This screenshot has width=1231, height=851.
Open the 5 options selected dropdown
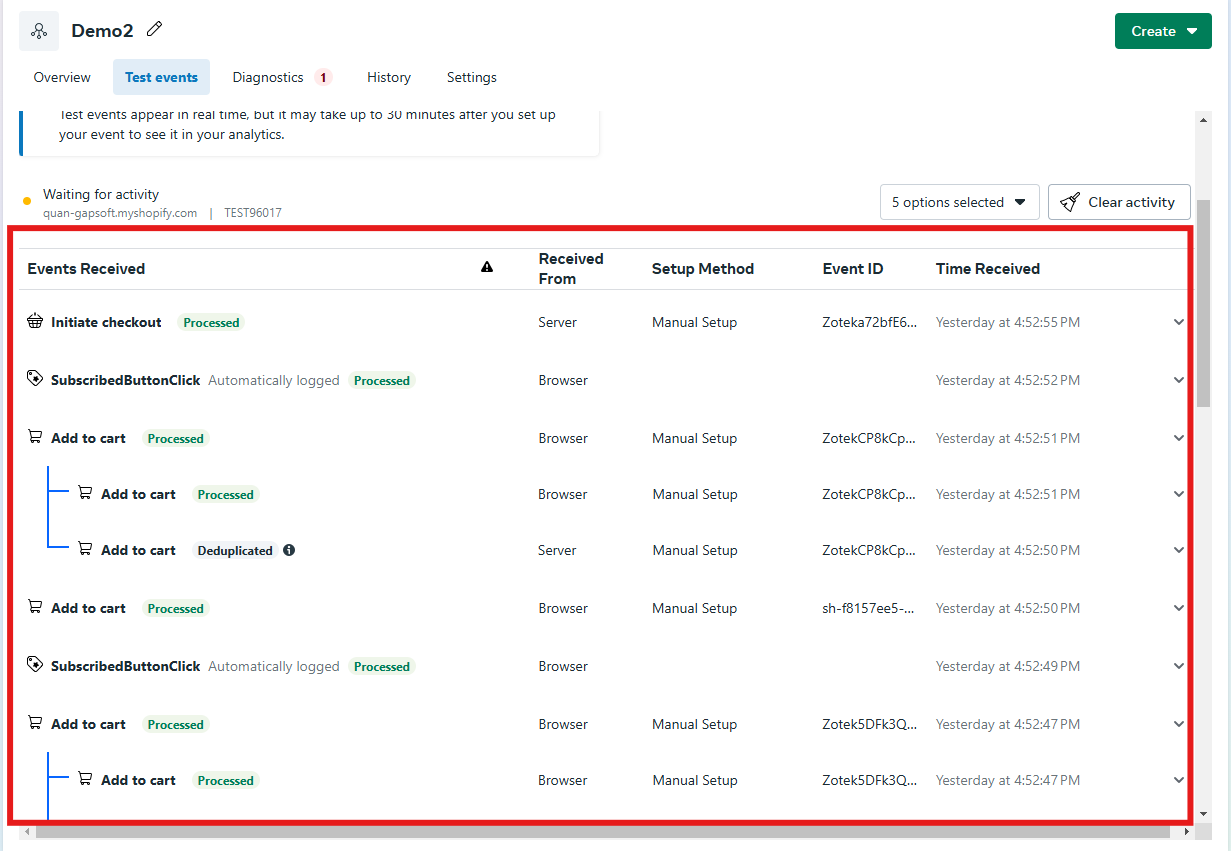click(x=959, y=202)
